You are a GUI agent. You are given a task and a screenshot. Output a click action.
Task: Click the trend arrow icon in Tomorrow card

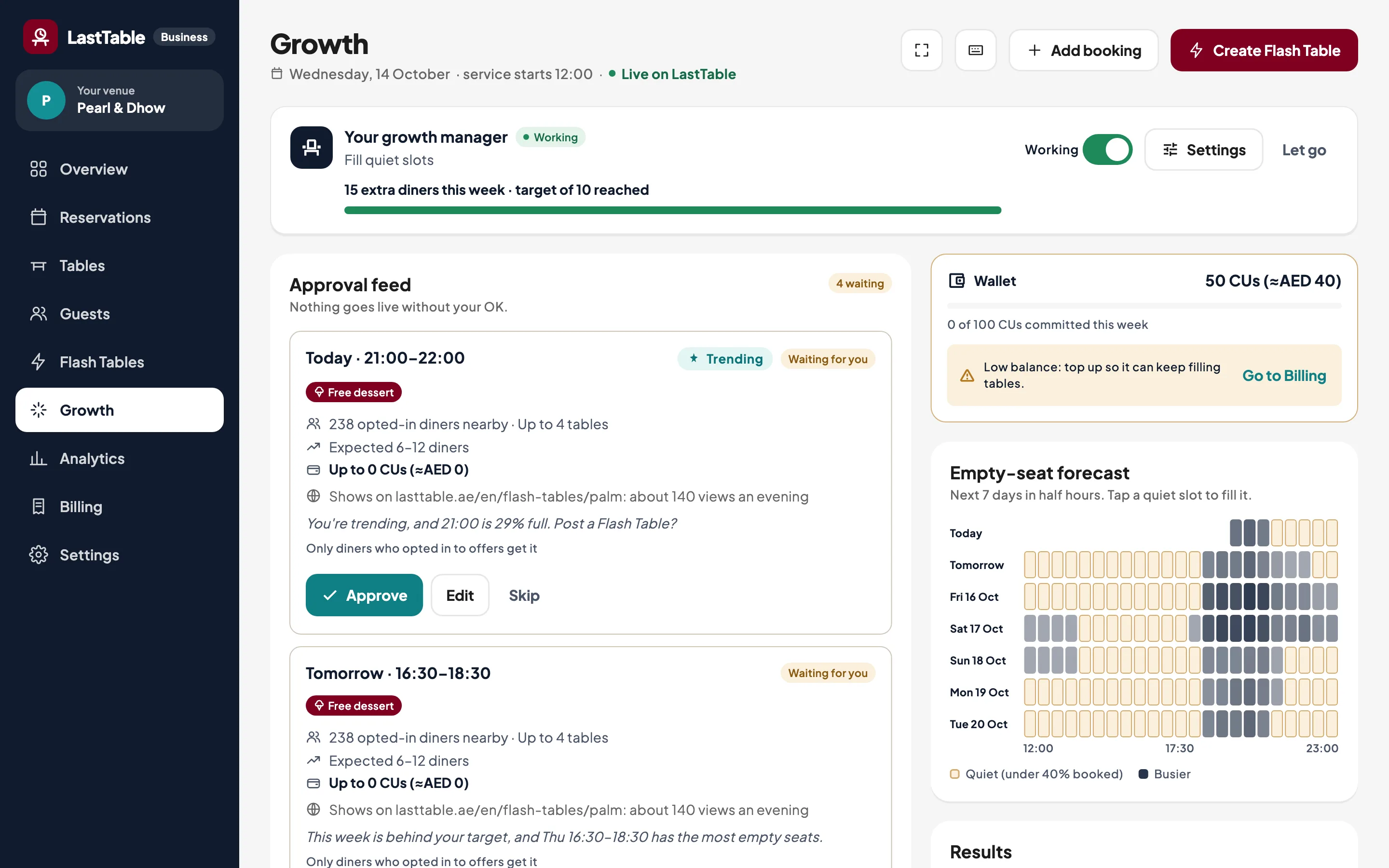pyautogui.click(x=313, y=760)
